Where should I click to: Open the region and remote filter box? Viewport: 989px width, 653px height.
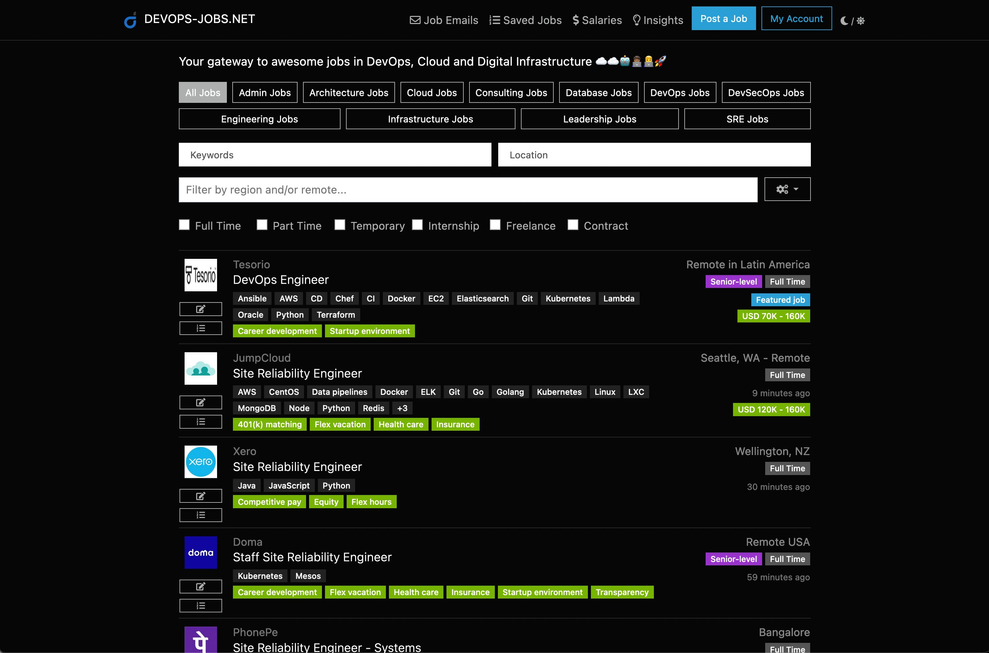point(467,189)
